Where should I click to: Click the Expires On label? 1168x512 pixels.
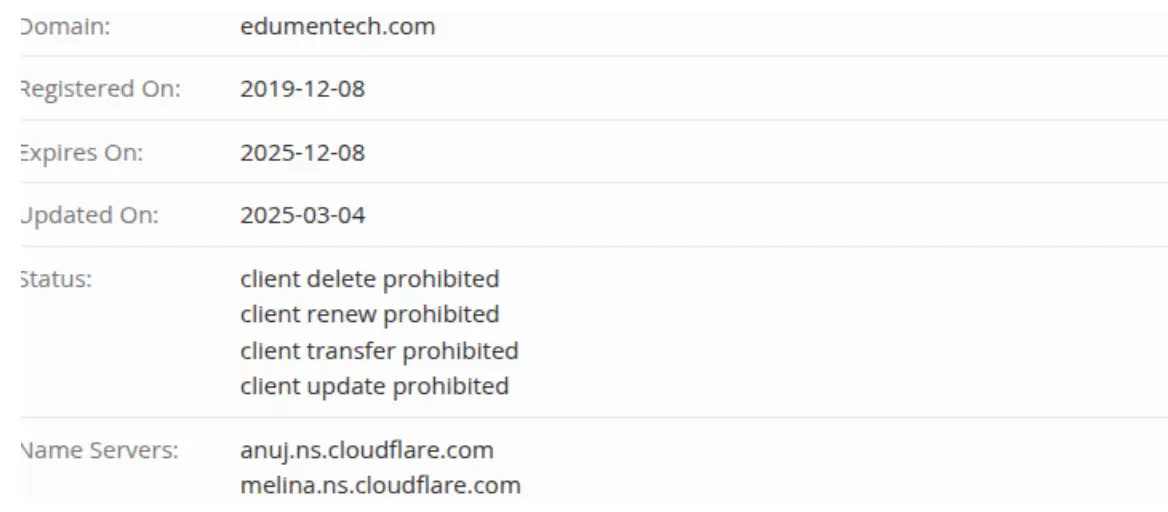81,153
